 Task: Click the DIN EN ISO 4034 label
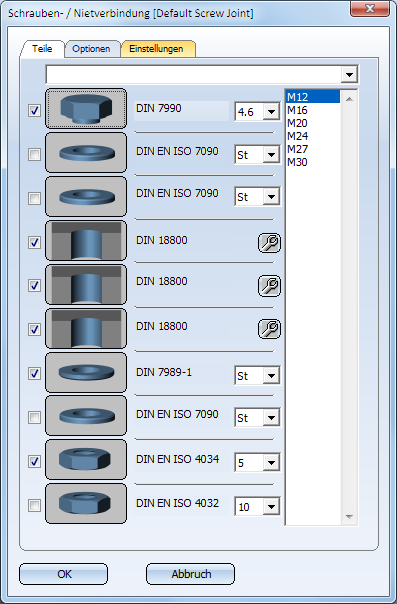pyautogui.click(x=178, y=459)
